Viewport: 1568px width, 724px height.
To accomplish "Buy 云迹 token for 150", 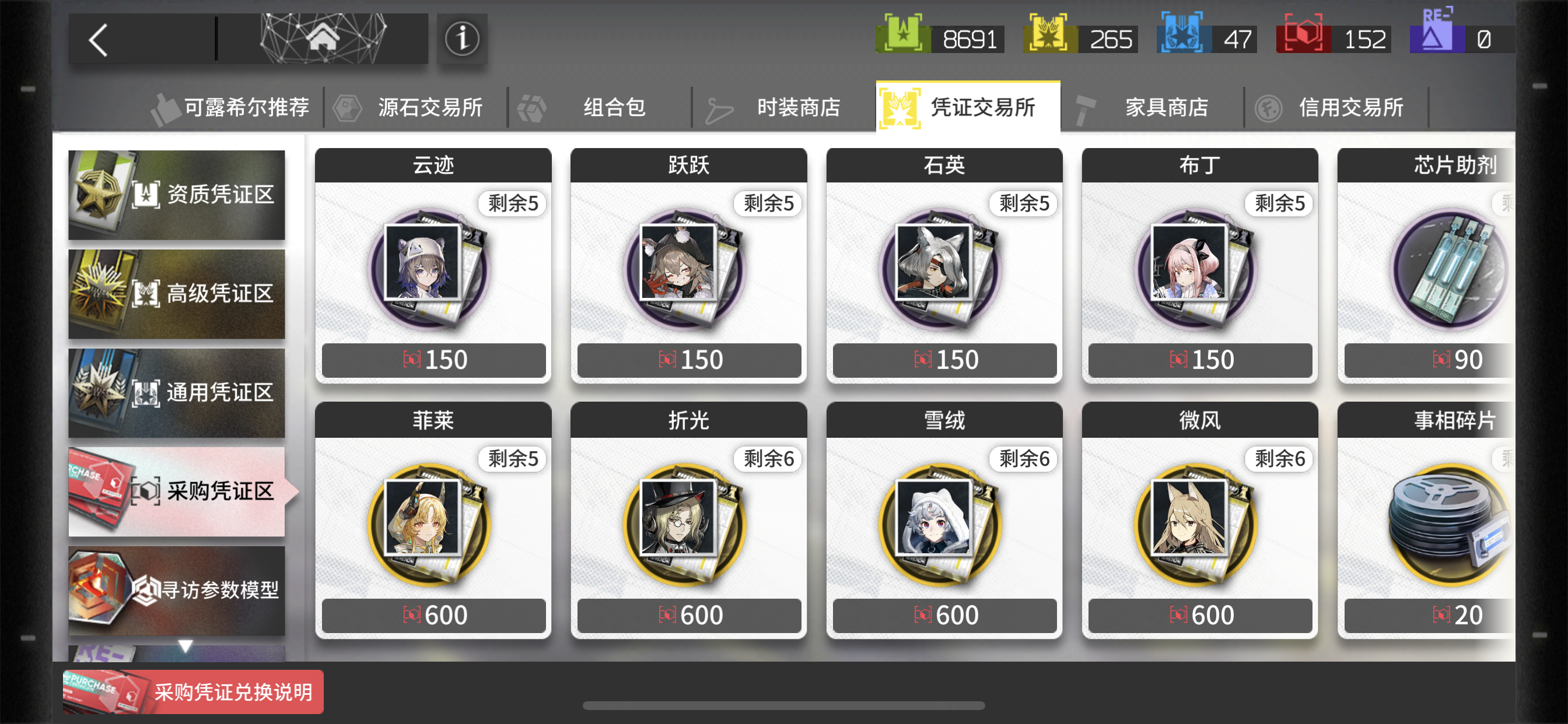I will pyautogui.click(x=433, y=360).
